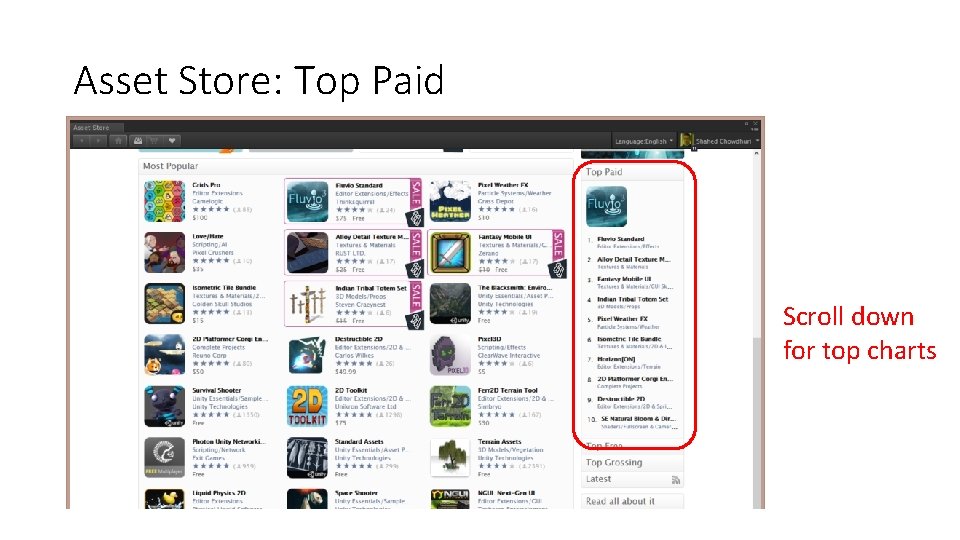
Task: Navigate forward with the right arrow
Action: coord(97,141)
